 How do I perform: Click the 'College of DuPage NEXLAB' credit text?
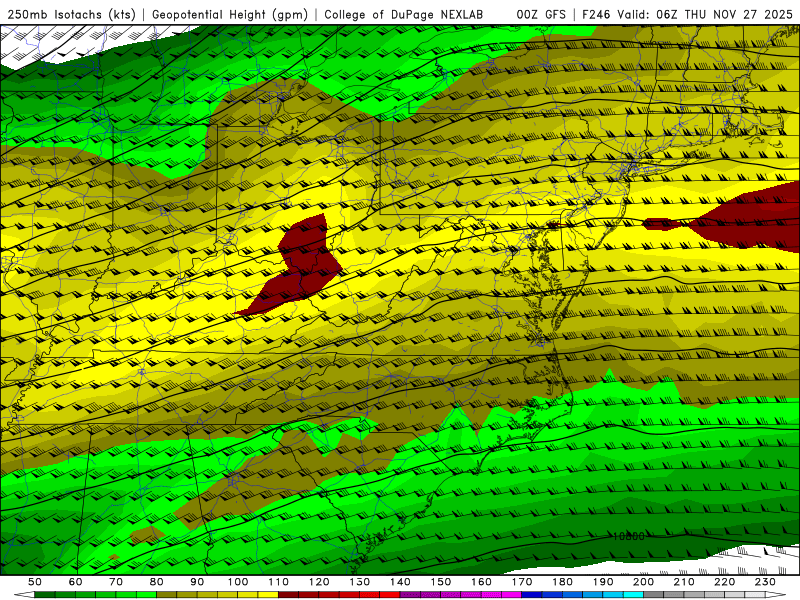404,14
